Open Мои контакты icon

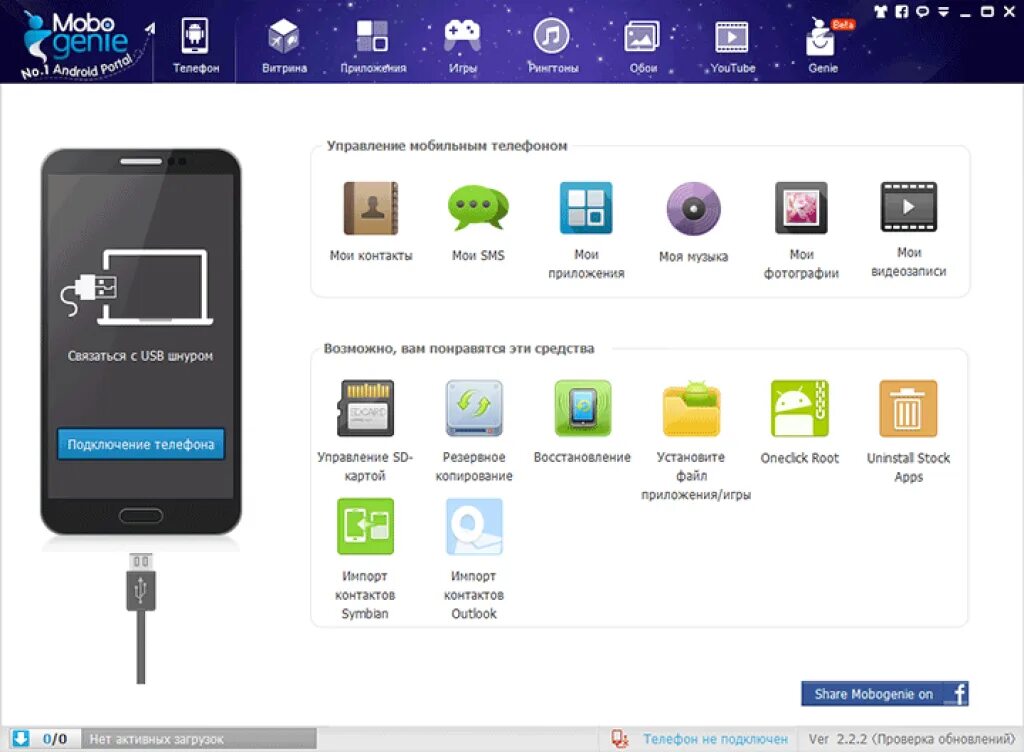pos(371,208)
